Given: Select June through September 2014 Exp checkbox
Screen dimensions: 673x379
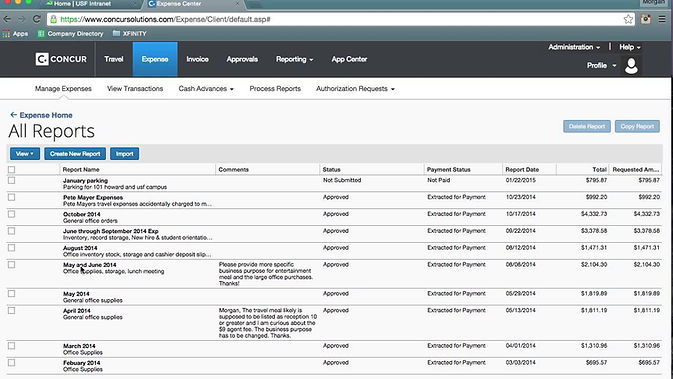Looking at the screenshot, I should [x=12, y=231].
